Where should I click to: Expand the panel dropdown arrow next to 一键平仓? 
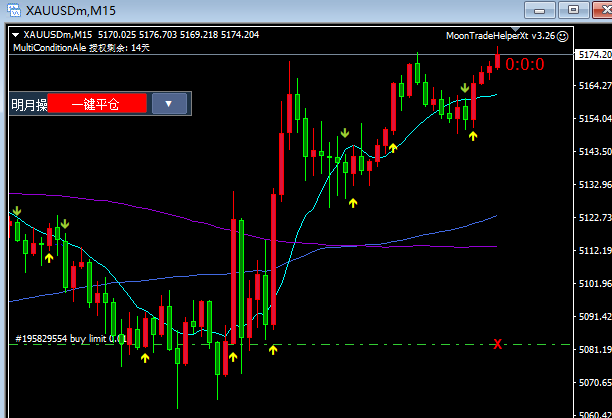169,104
